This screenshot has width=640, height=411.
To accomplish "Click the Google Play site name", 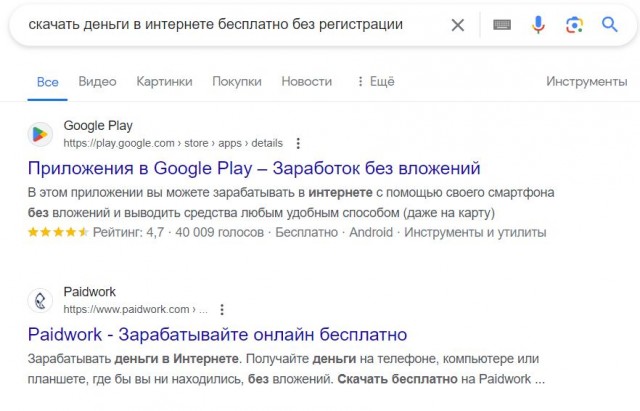I will [98, 126].
